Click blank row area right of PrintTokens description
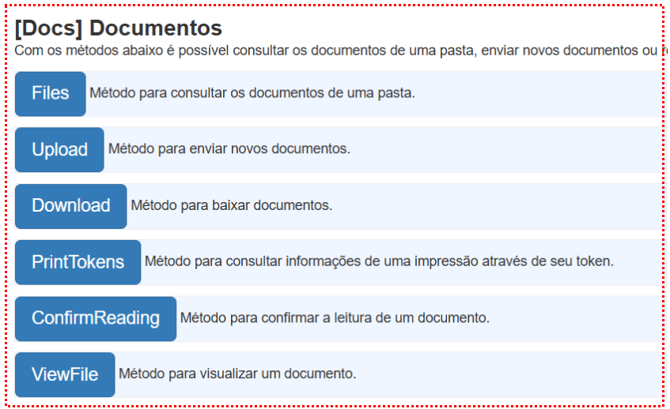The width and height of the screenshot is (670, 409). (x=640, y=262)
